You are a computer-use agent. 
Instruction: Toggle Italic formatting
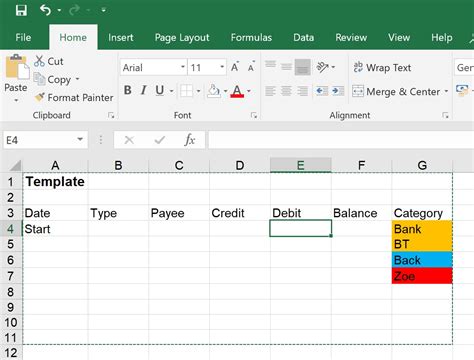point(144,90)
